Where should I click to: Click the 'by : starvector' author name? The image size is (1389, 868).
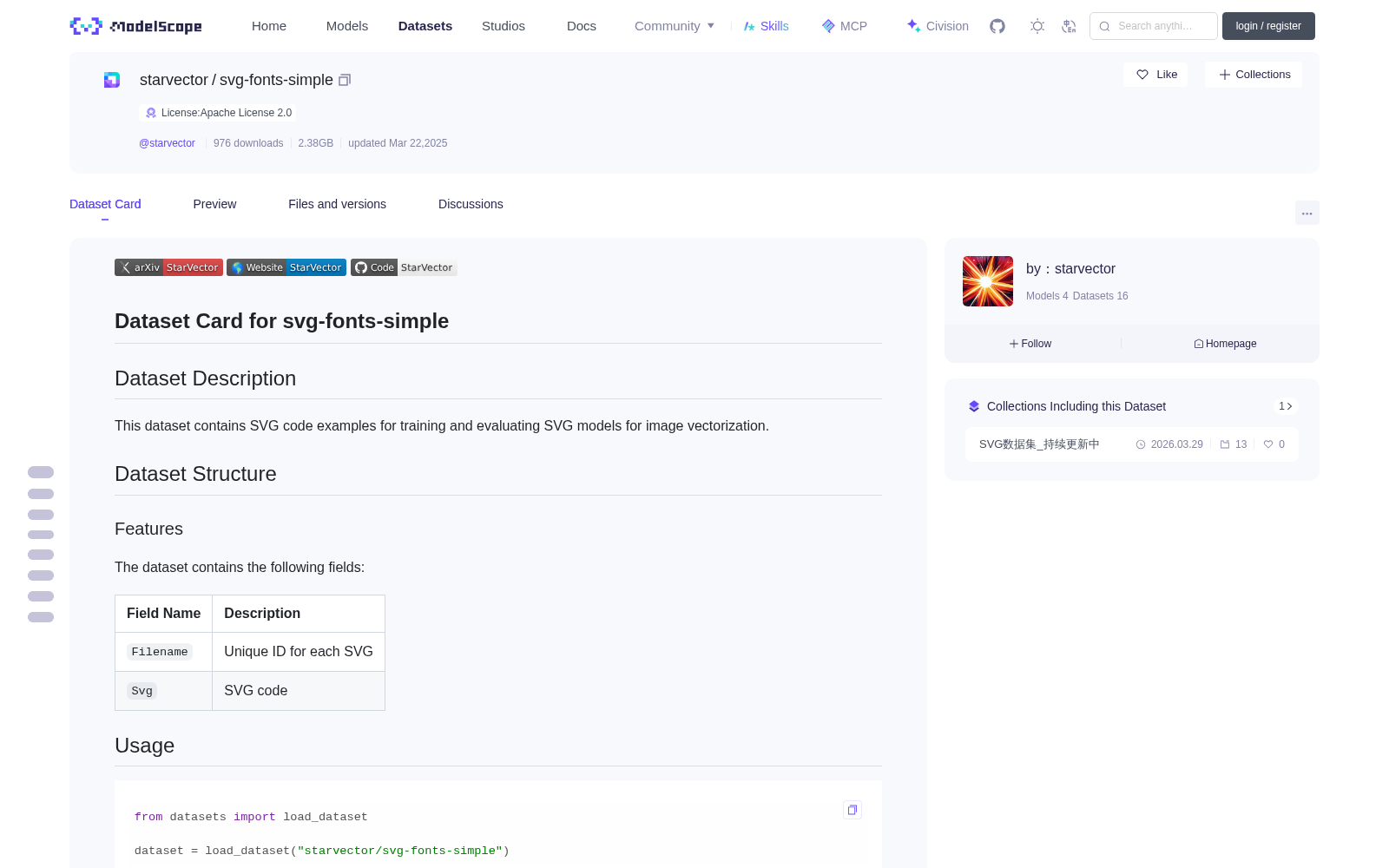pos(1070,269)
